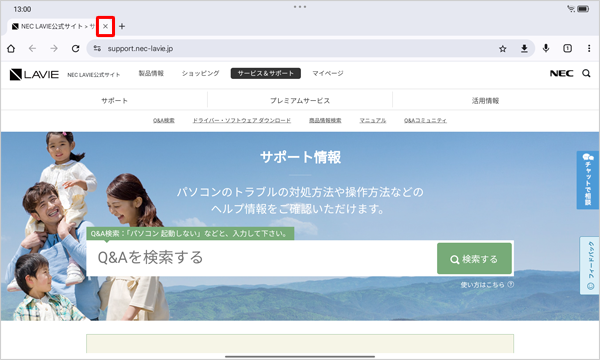Open the ショッピング menu
The height and width of the screenshot is (360, 600).
(x=201, y=73)
